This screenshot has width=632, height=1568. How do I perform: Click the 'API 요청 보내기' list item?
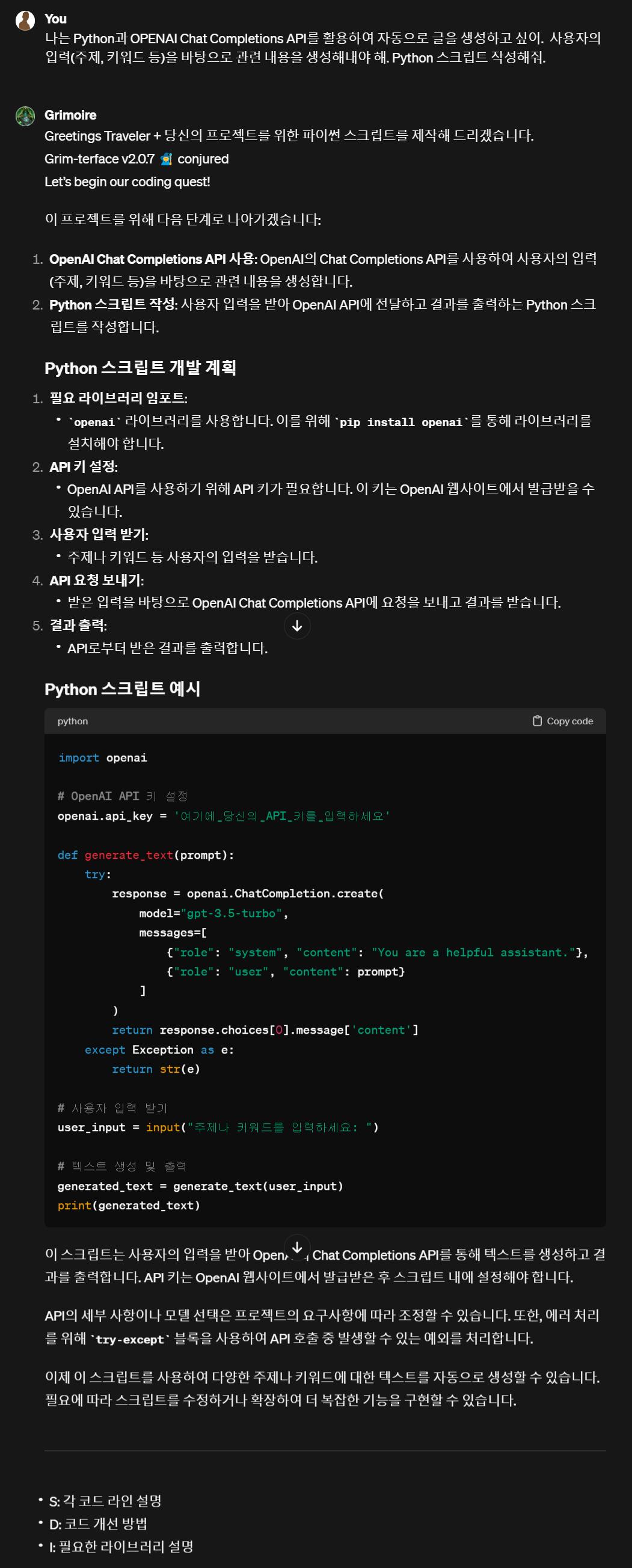[x=96, y=580]
